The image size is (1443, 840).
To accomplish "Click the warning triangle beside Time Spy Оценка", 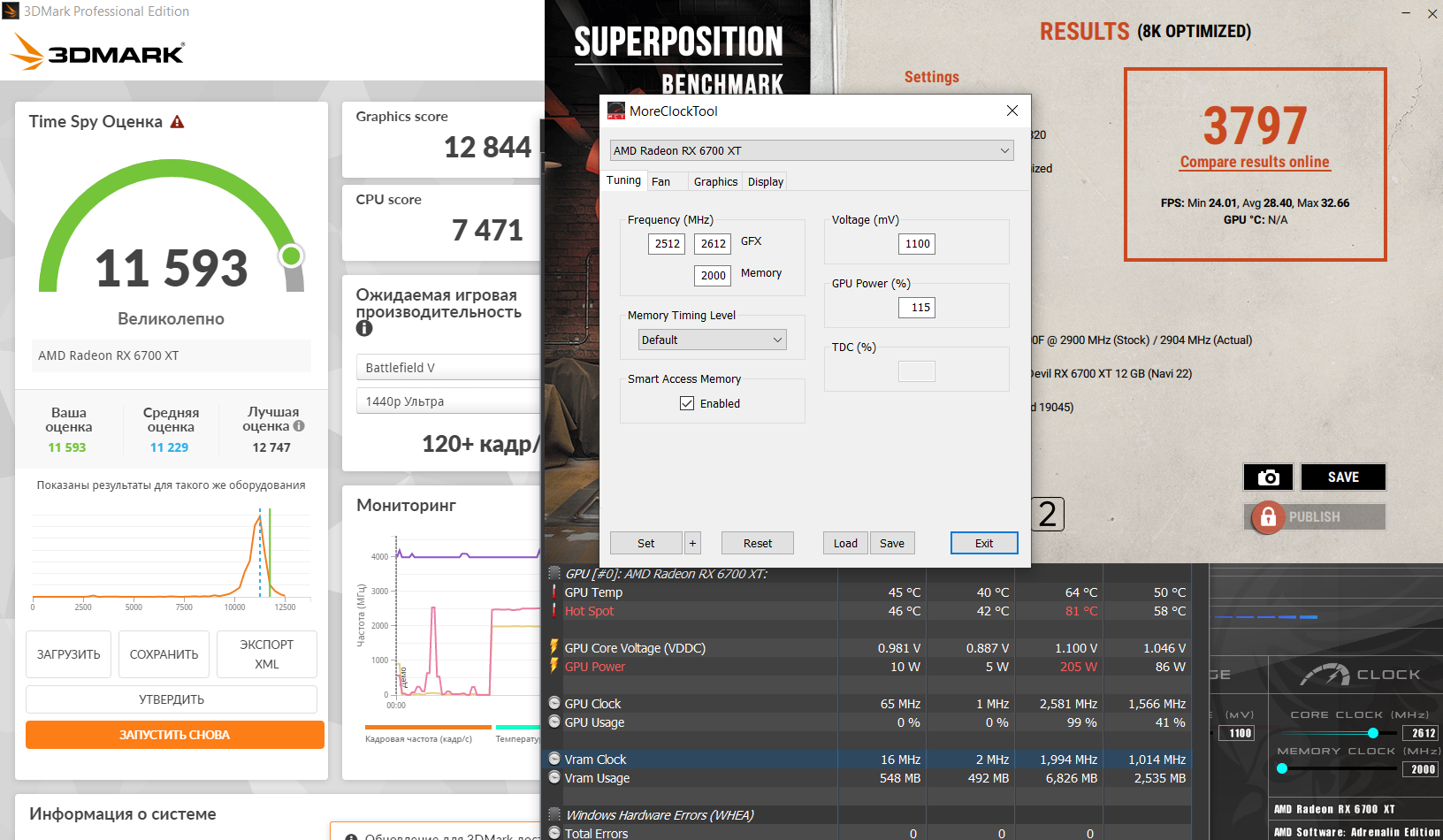I will (x=178, y=122).
